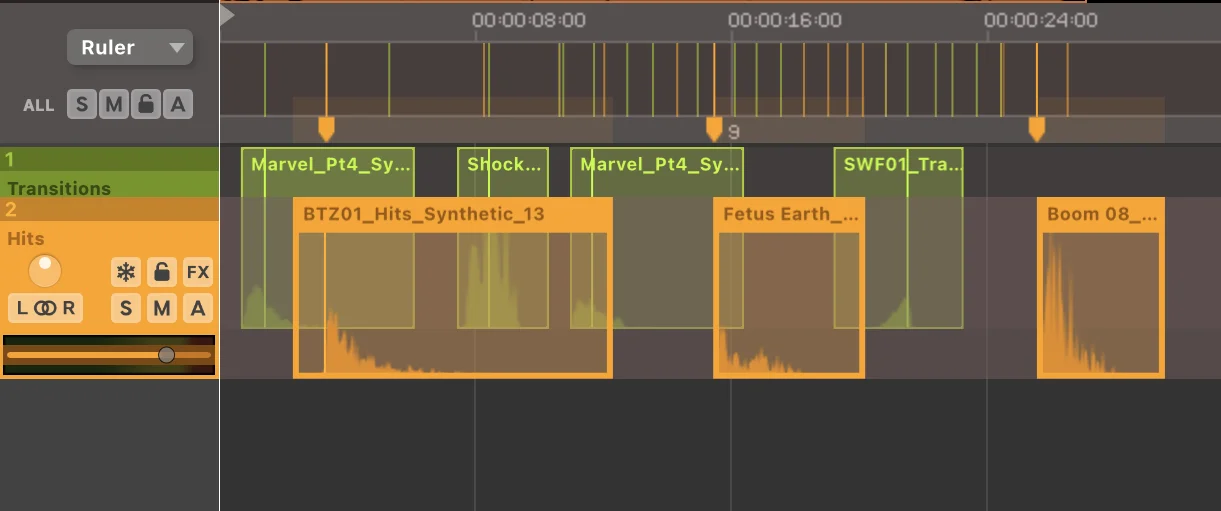The image size is (1221, 511).
Task: Mute all tracks with ALL M button
Action: [114, 104]
